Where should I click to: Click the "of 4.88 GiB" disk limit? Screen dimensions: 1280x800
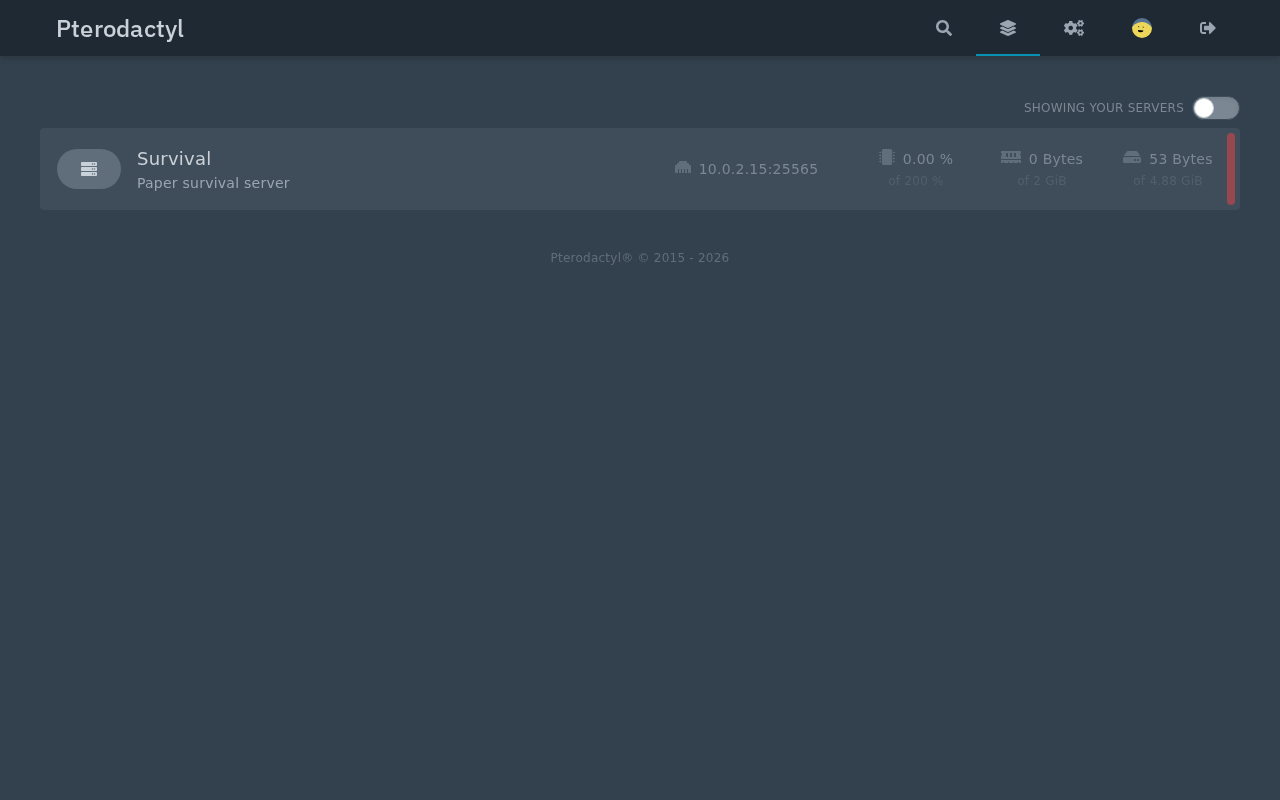[1168, 181]
